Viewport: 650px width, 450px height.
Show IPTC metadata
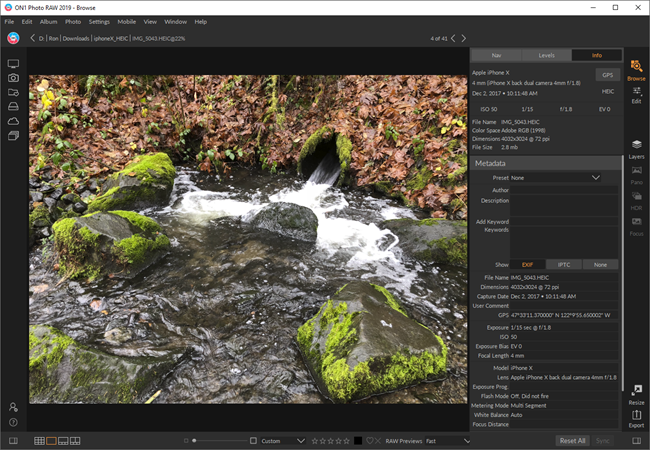coord(564,264)
